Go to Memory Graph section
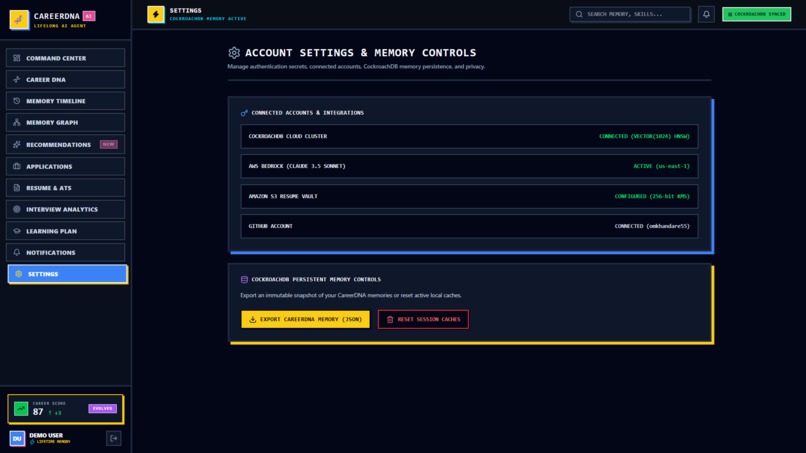Image resolution: width=806 pixels, height=453 pixels. click(x=65, y=122)
